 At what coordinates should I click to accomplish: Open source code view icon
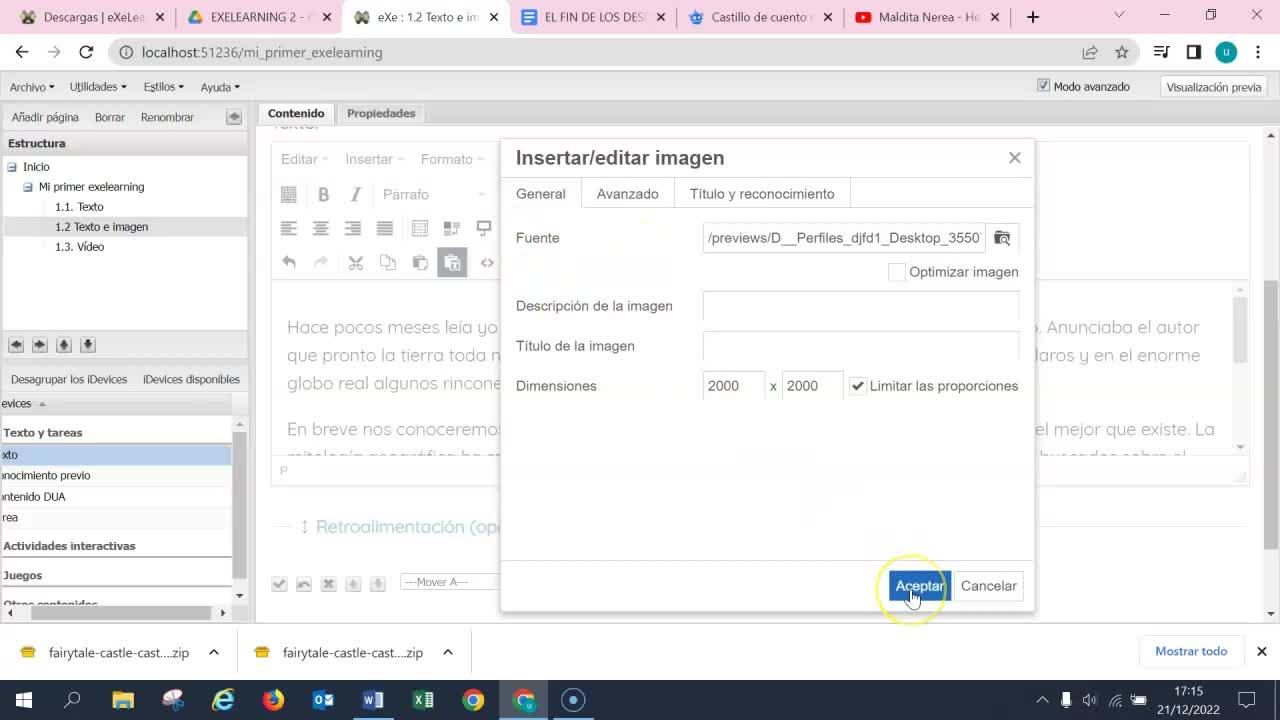(487, 262)
